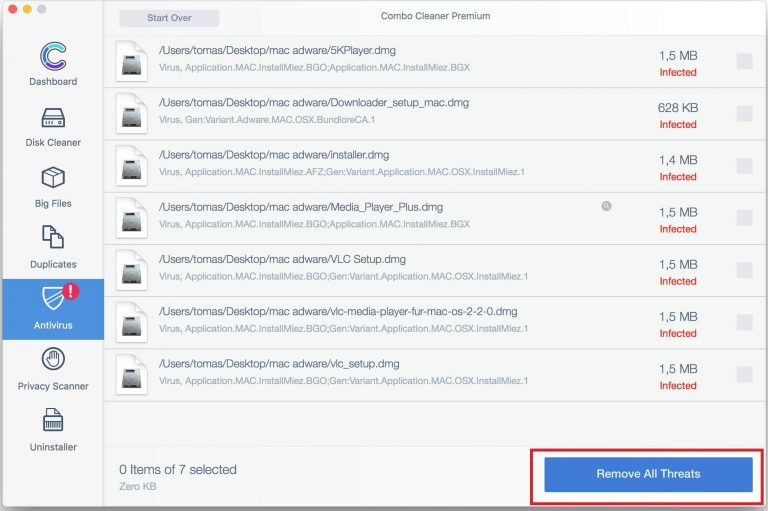Click the Media_Player_Plus.dmg file icon

tap(131, 218)
